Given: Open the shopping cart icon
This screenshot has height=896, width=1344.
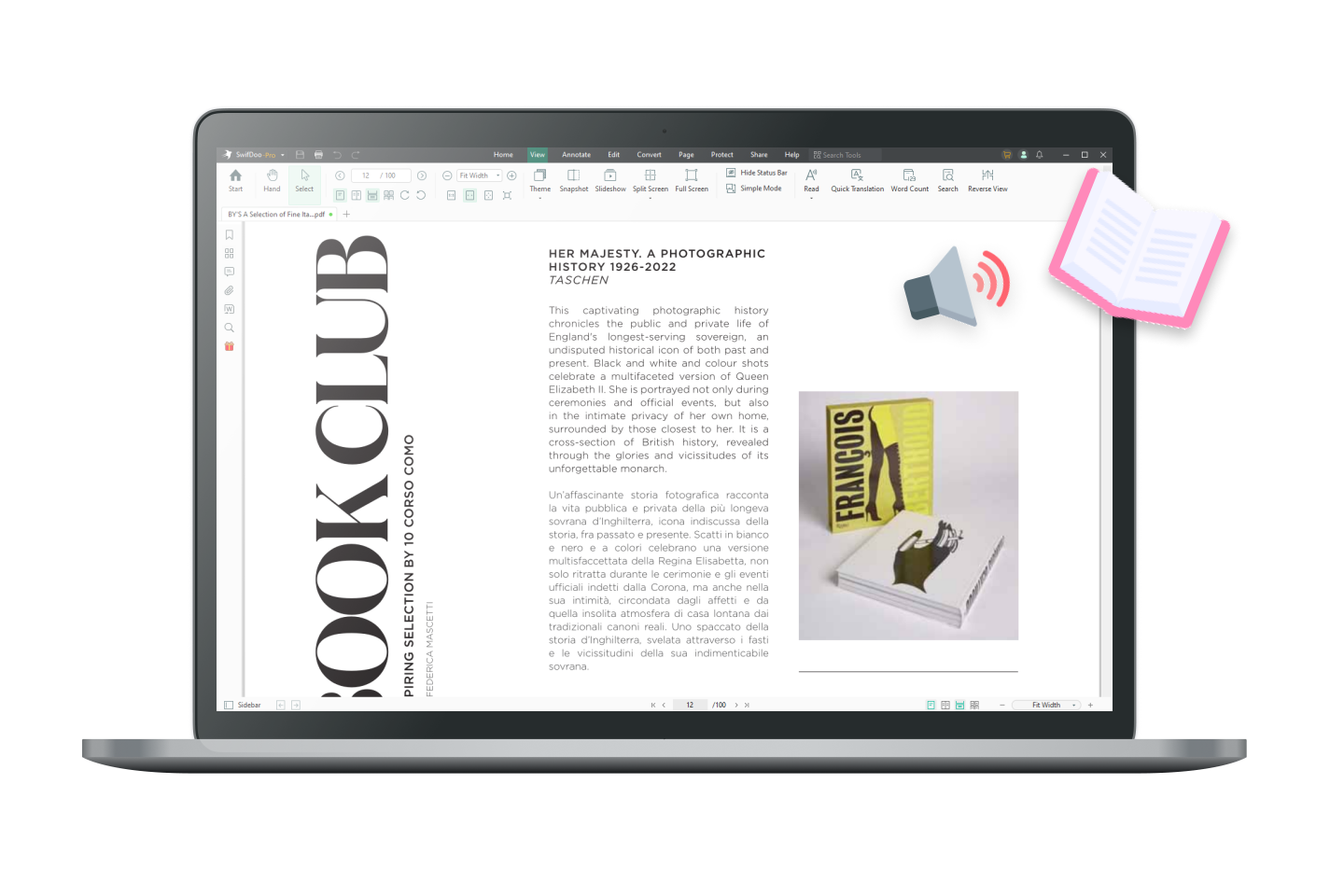Looking at the screenshot, I should pos(1006,155).
